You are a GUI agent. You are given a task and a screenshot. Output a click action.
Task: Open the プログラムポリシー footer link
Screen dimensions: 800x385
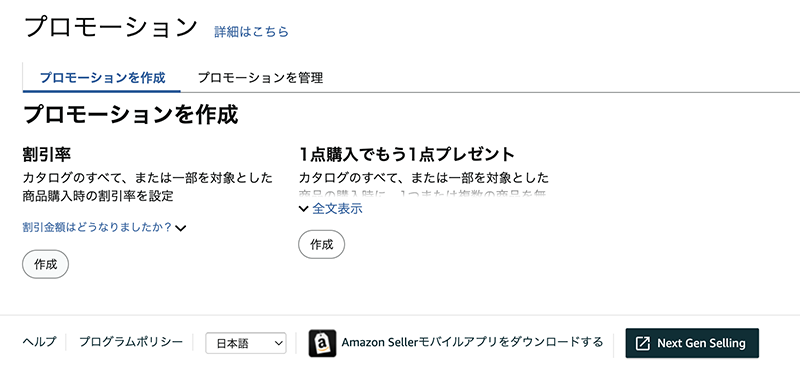[x=131, y=342]
